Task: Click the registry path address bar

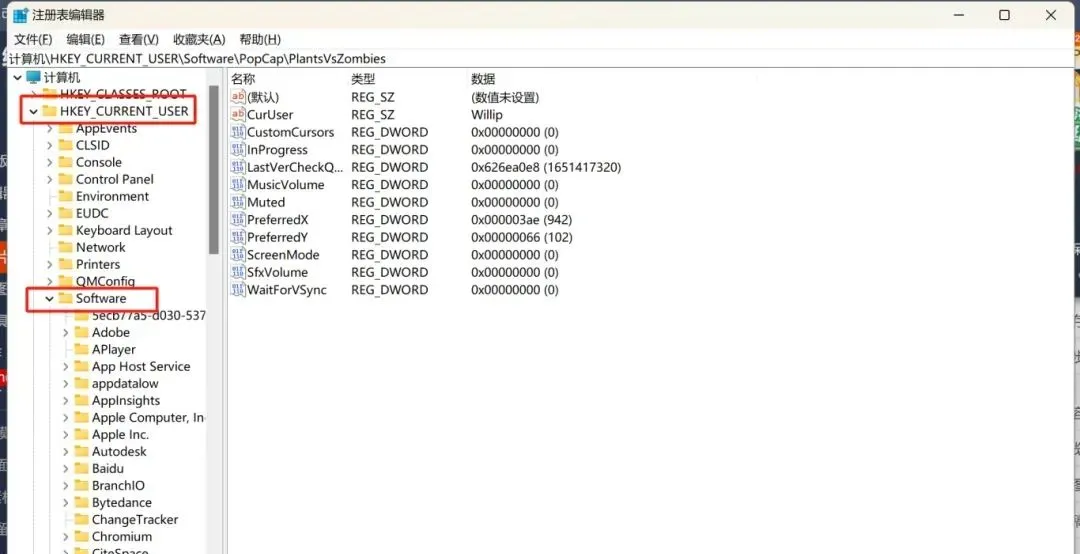Action: click(x=540, y=59)
